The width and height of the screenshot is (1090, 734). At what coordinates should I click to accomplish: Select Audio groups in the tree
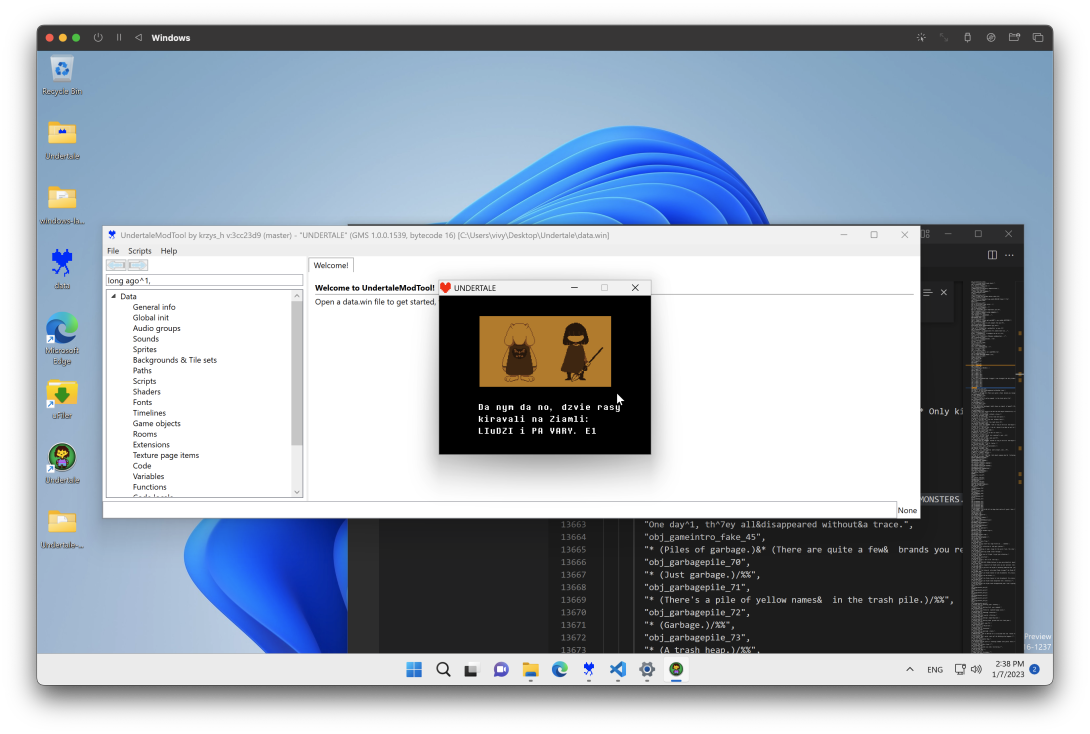pyautogui.click(x=156, y=328)
